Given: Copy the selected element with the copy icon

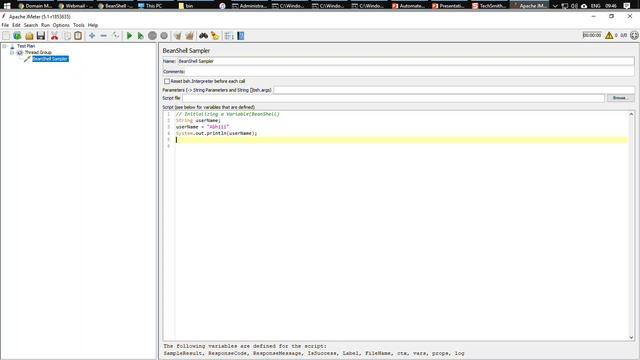Looking at the screenshot, I should tap(66, 36).
